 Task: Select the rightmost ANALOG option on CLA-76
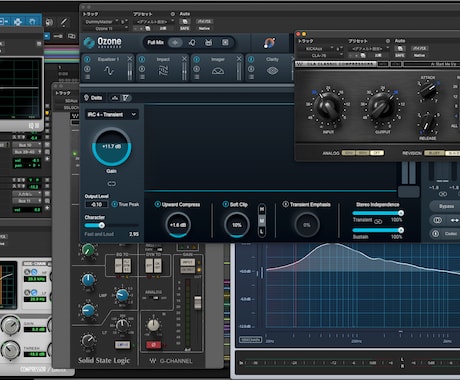point(377,153)
